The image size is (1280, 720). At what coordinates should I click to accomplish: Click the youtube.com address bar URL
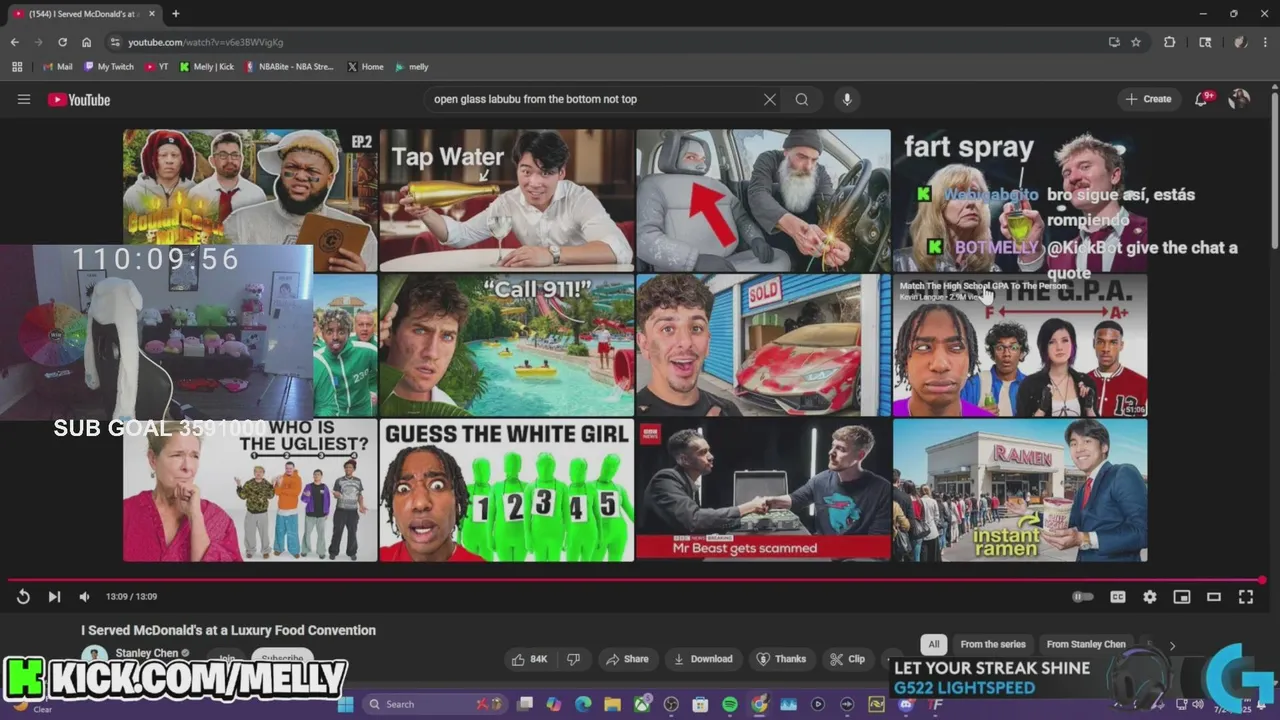click(205, 42)
